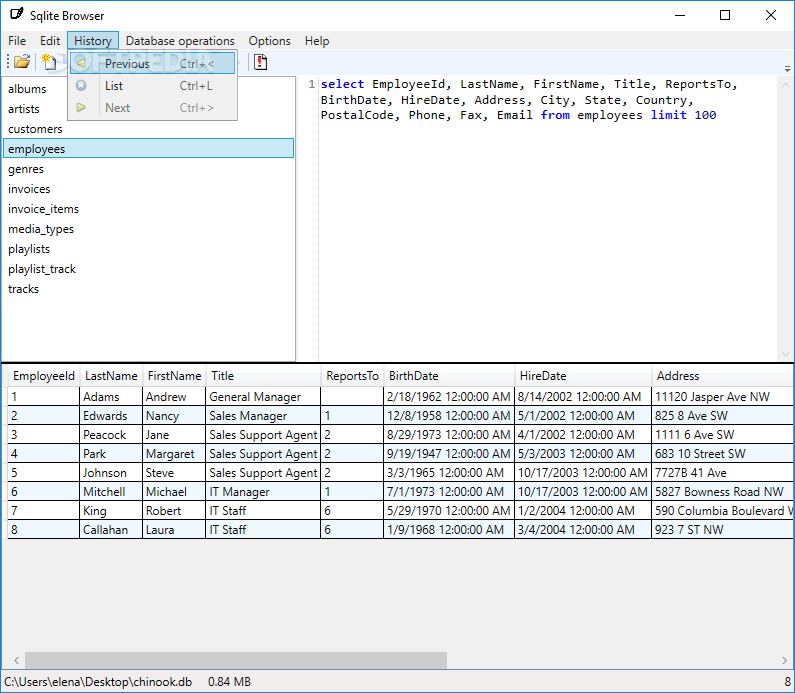Select the tracks table
The width and height of the screenshot is (795, 693).
(148, 289)
